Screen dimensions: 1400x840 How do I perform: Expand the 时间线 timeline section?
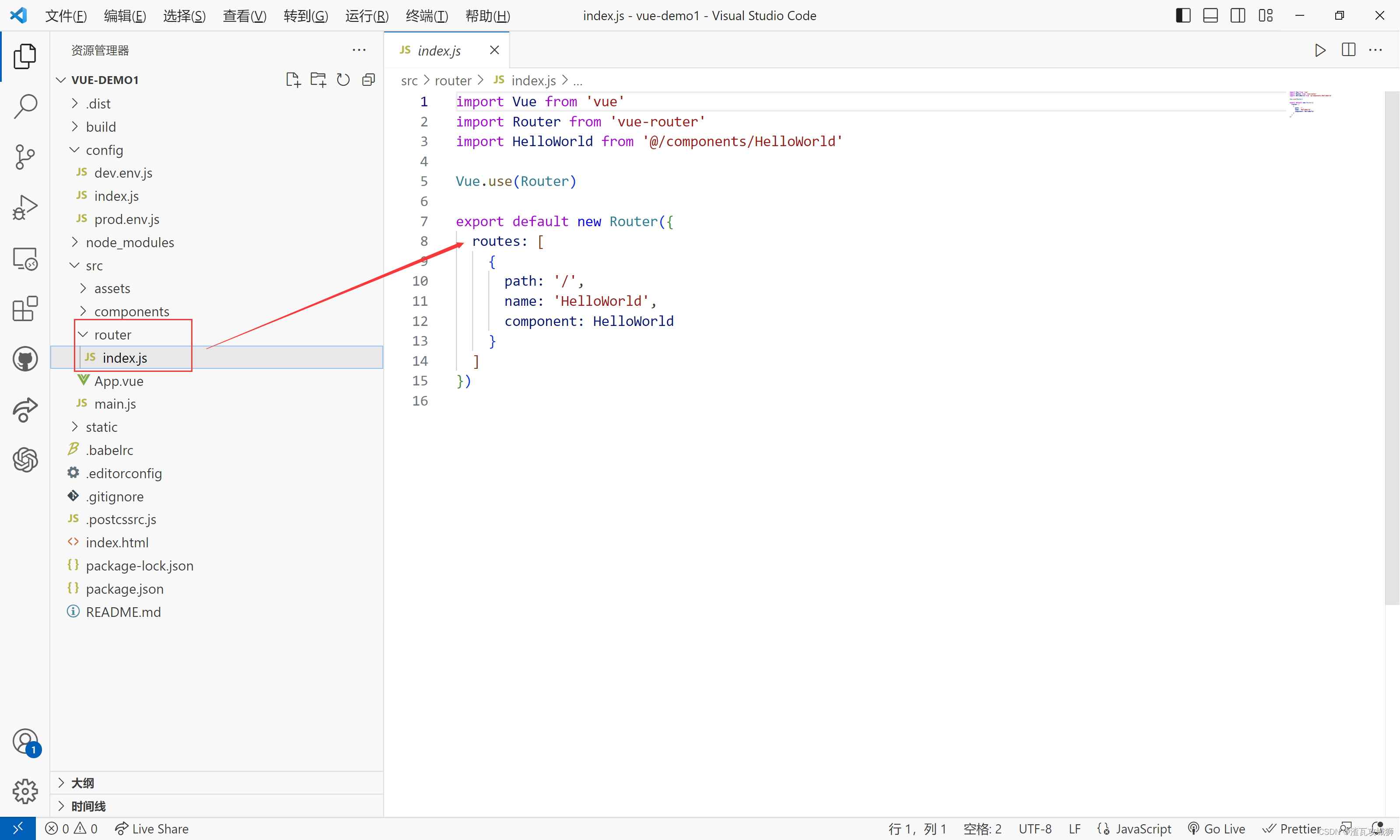217,806
